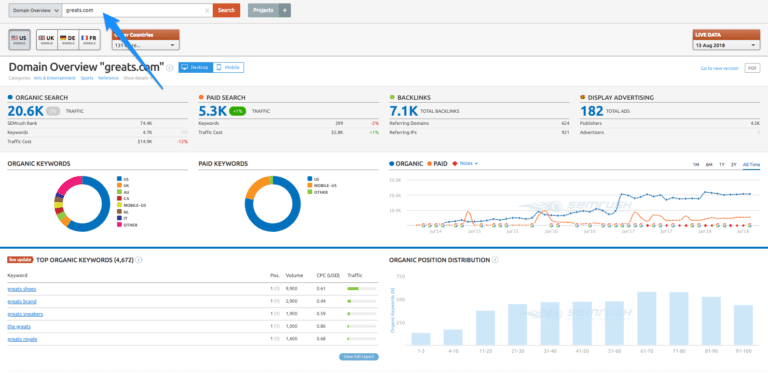The height and width of the screenshot is (373, 768).
Task: Export the report with the PDF button
Action: (x=752, y=68)
